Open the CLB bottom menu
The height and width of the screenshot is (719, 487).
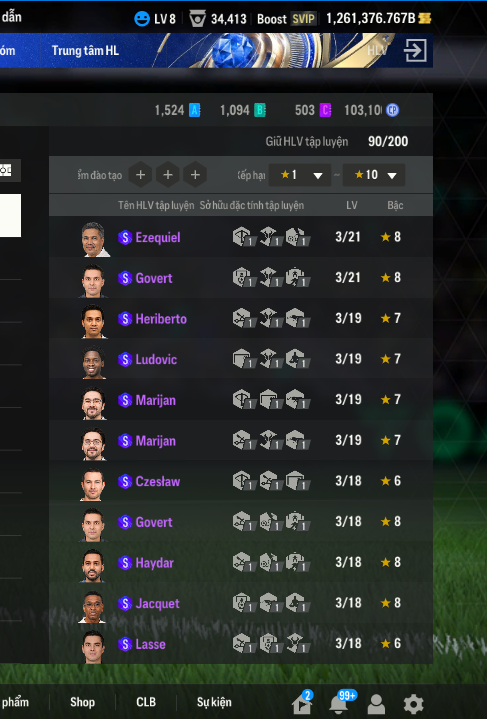click(x=146, y=702)
